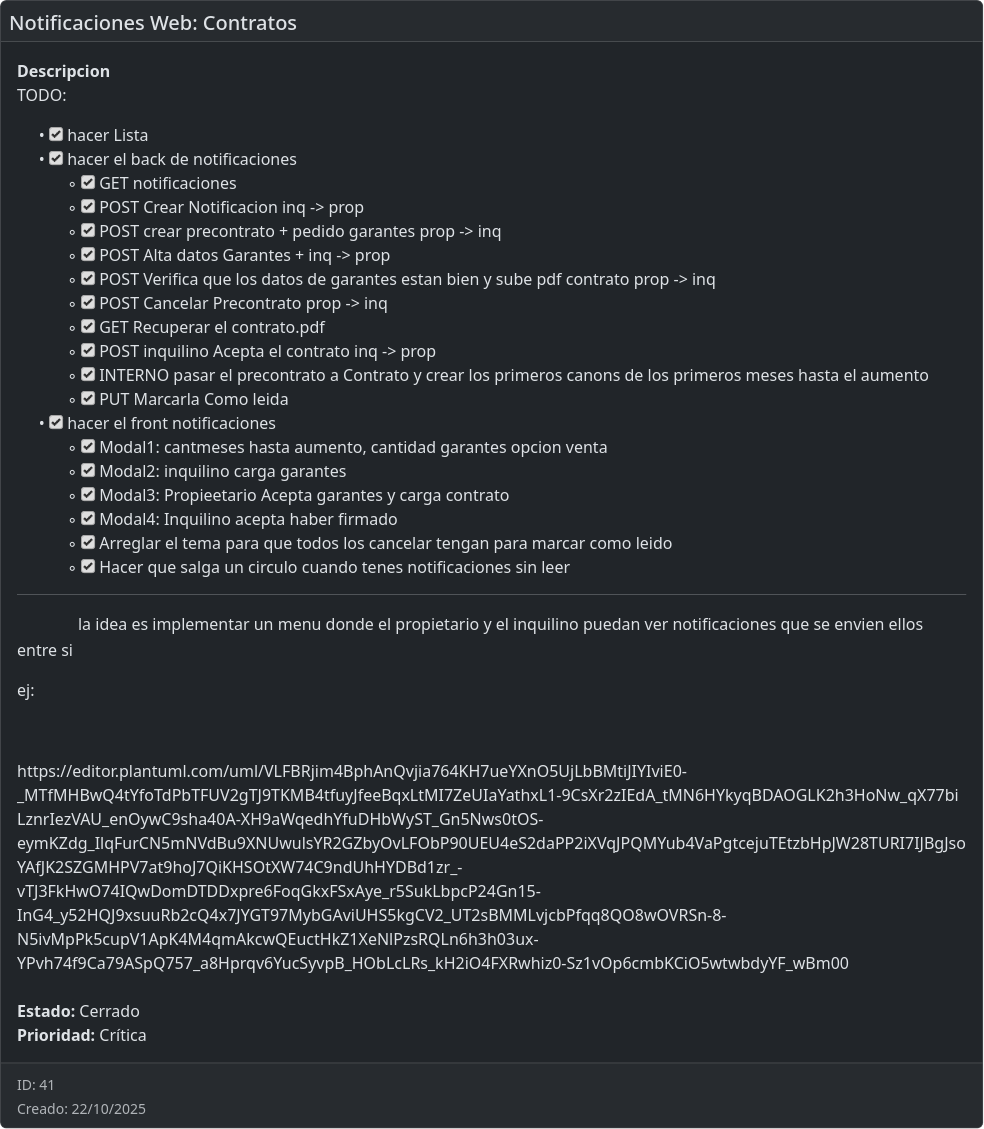Uncheck the "PUT Marcarla Como leida" checkbox
Screen dimensions: 984x1129
(88, 398)
